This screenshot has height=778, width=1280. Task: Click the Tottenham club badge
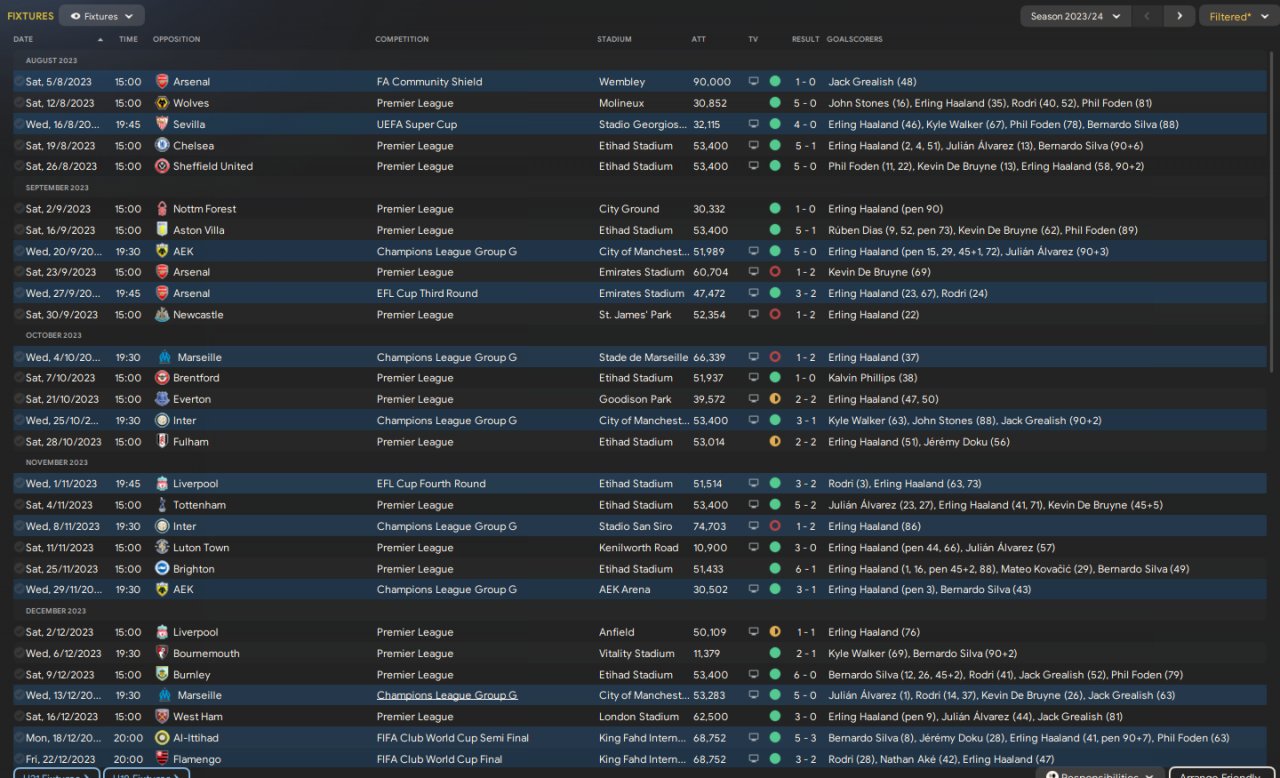(162, 505)
